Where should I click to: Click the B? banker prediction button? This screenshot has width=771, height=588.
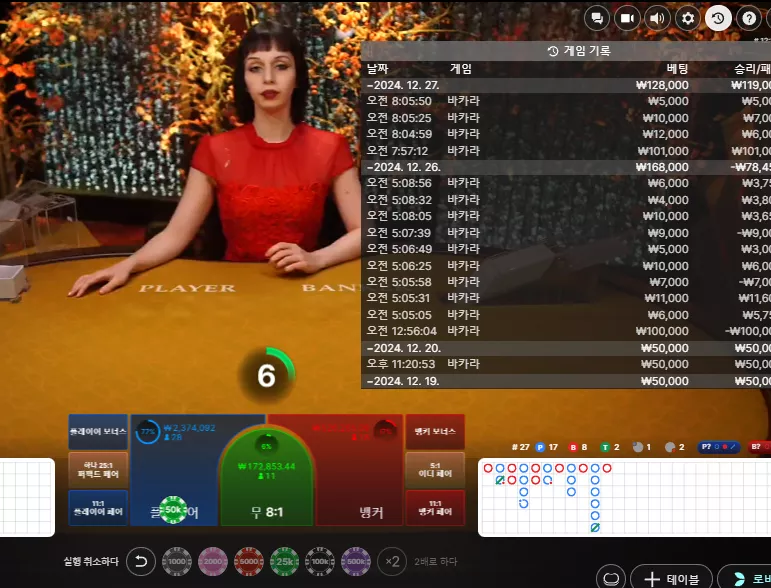click(x=760, y=447)
